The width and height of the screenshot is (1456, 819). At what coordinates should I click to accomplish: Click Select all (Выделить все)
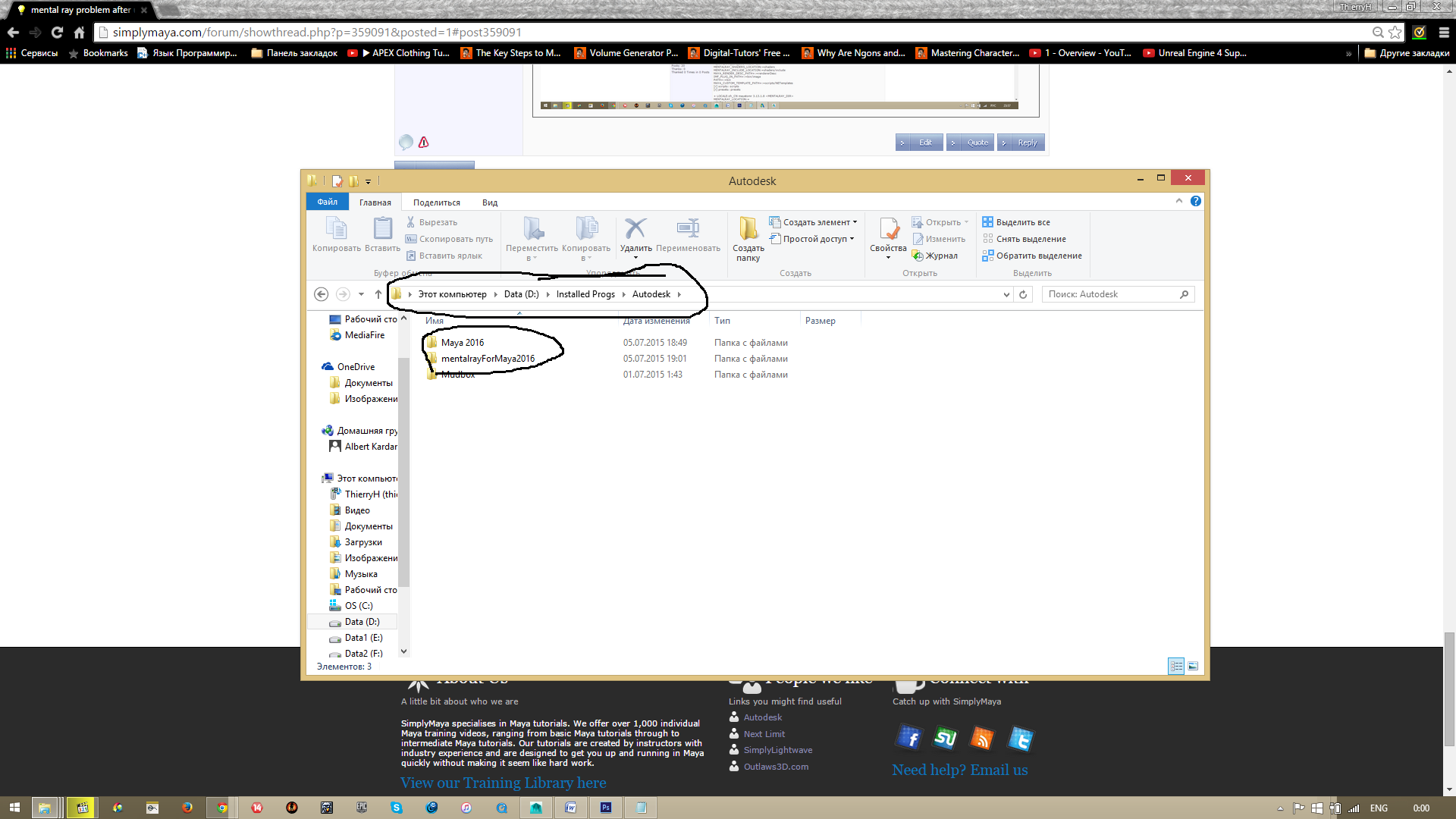click(x=1016, y=222)
